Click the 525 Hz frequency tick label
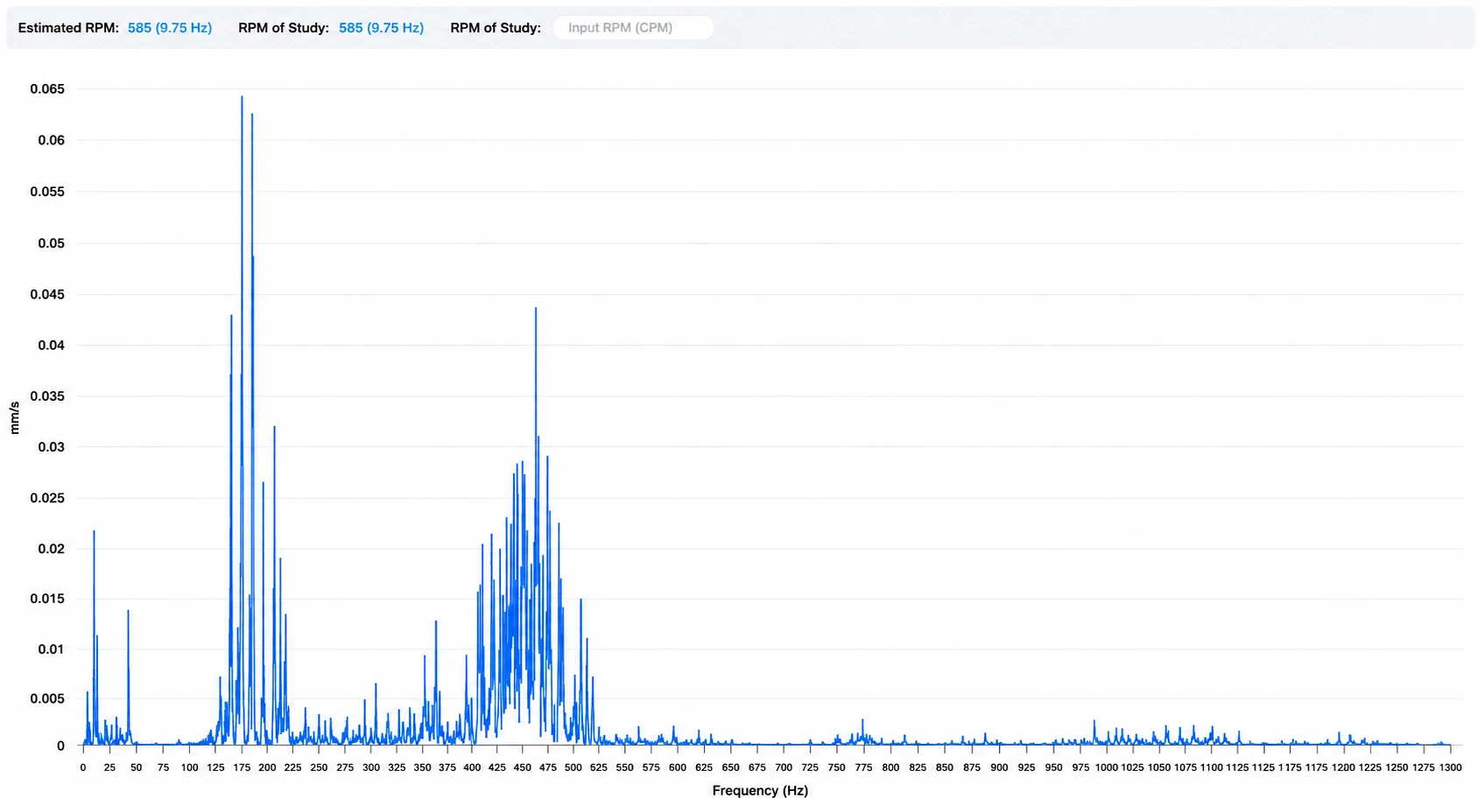 (598, 768)
